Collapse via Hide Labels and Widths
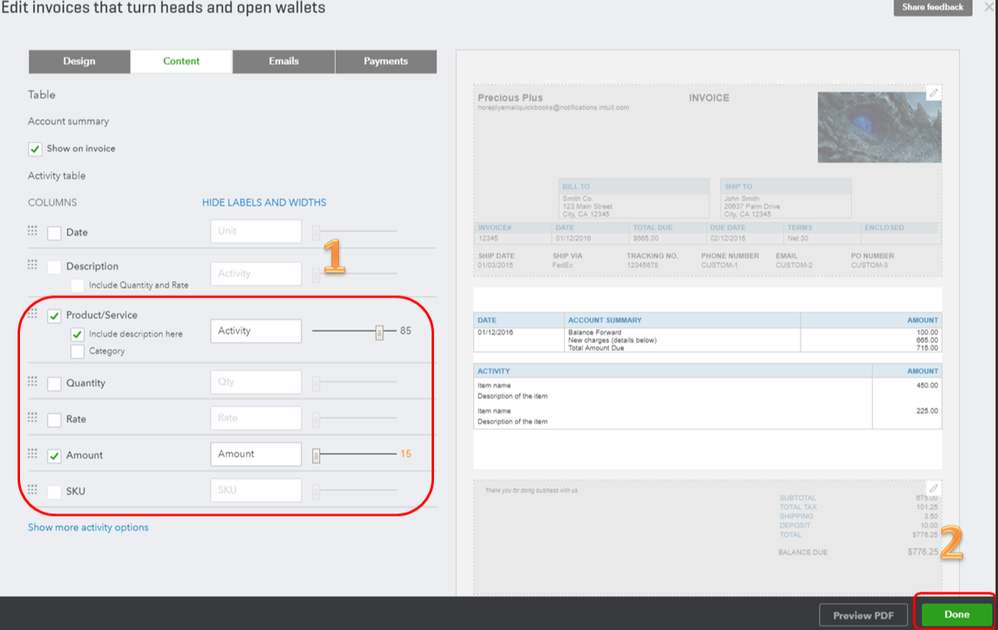Screen dimensions: 998x630 [x=264, y=202]
